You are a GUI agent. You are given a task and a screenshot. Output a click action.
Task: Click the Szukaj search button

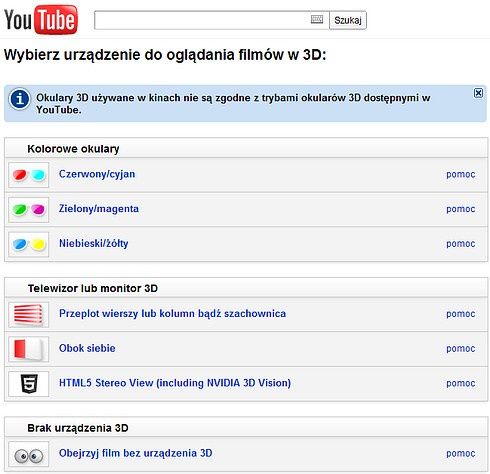pos(348,20)
